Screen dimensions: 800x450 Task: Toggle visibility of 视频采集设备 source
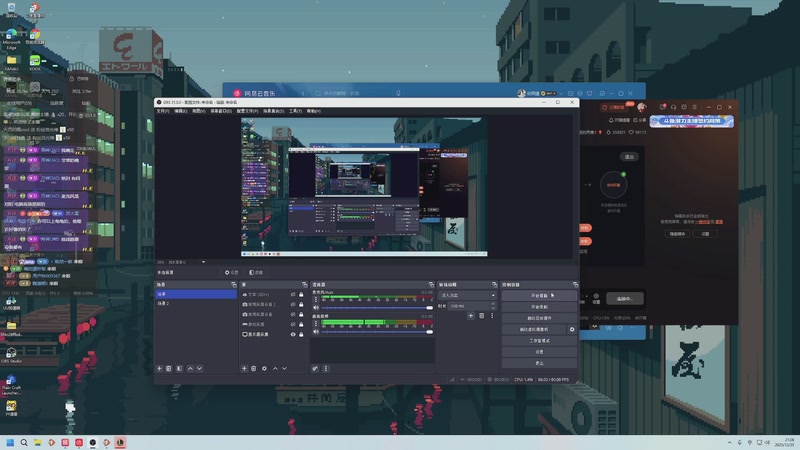coord(293,314)
